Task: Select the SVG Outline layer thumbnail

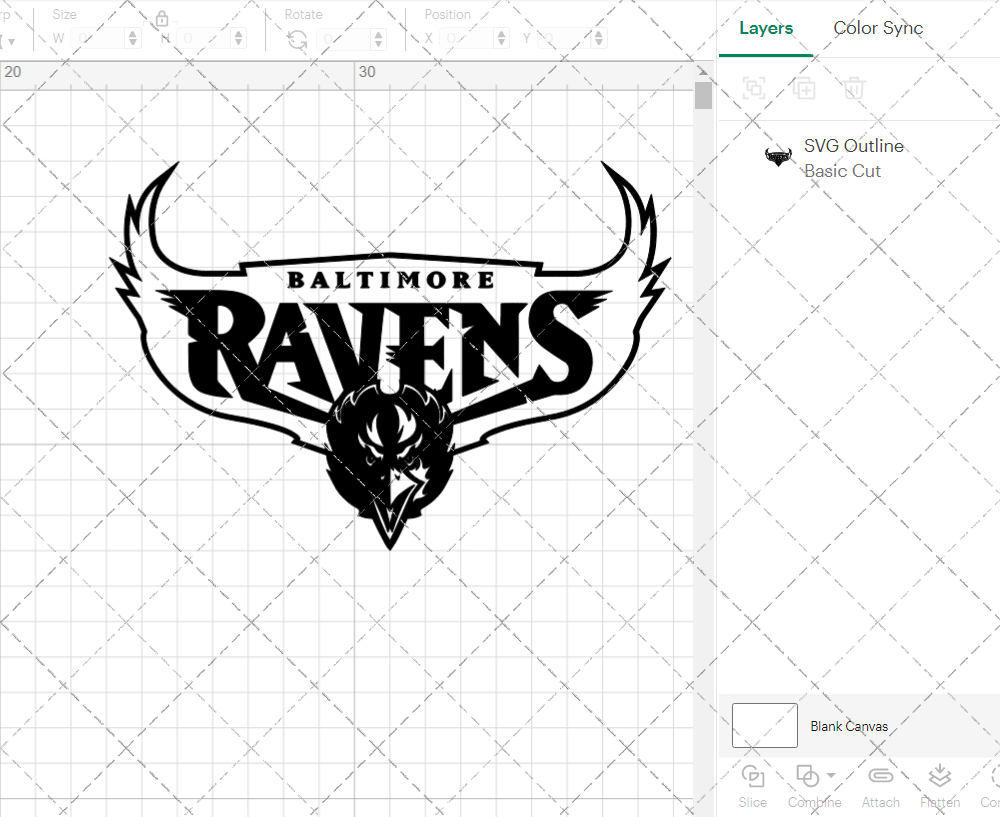Action: click(x=778, y=156)
